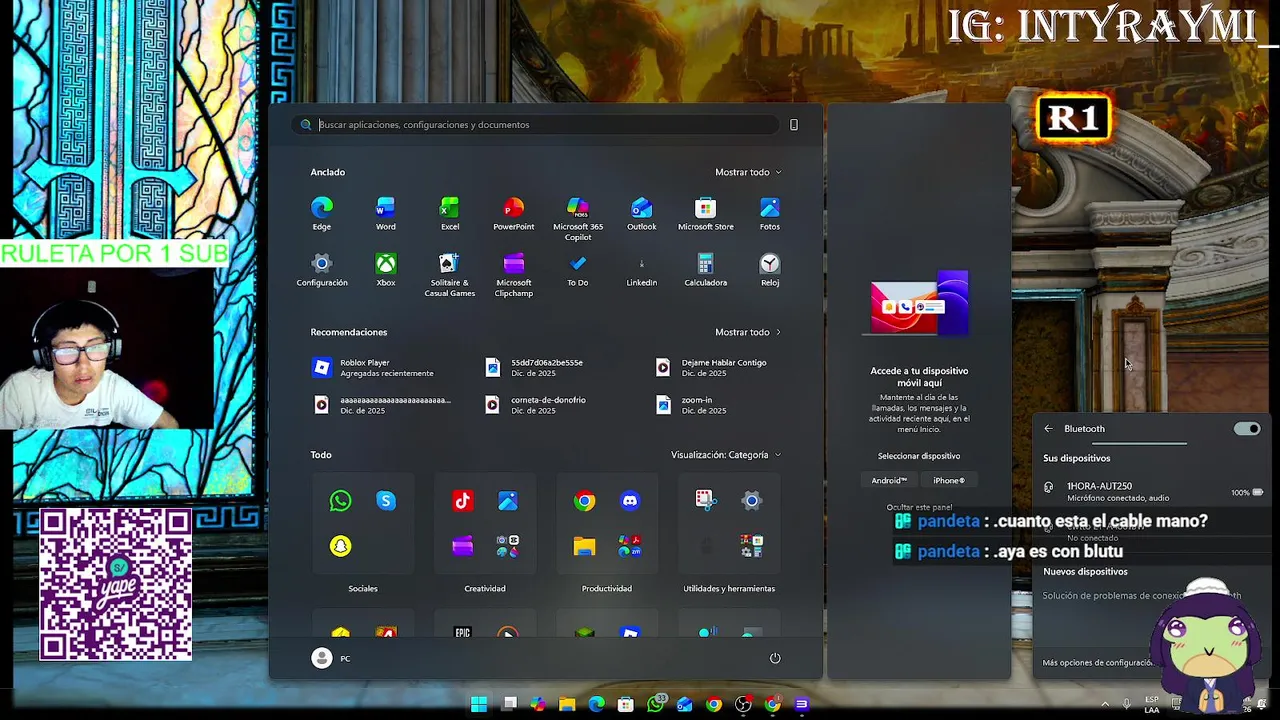Open the Sociales folder label
1280x720 pixels.
click(363, 589)
